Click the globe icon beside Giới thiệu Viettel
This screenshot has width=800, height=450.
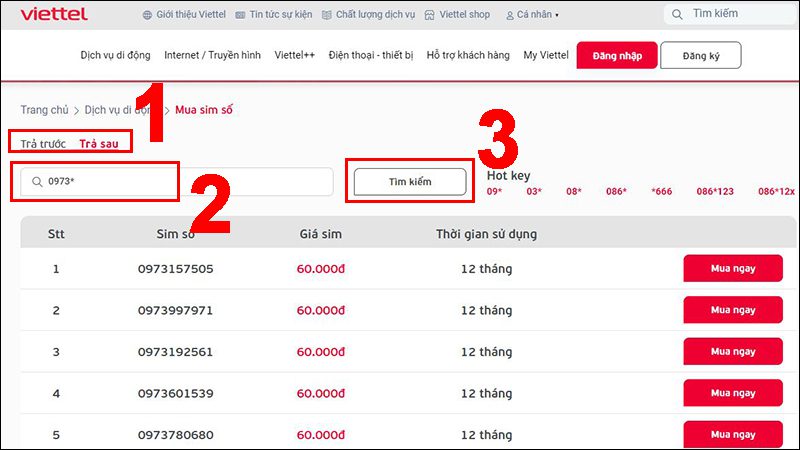point(147,15)
